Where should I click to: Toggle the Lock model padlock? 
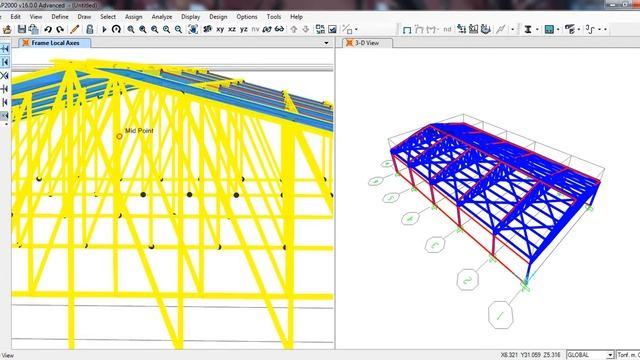89,29
